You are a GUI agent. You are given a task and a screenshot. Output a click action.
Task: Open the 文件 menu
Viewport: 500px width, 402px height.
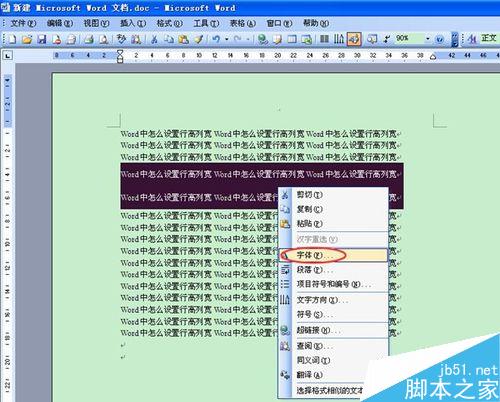23,23
